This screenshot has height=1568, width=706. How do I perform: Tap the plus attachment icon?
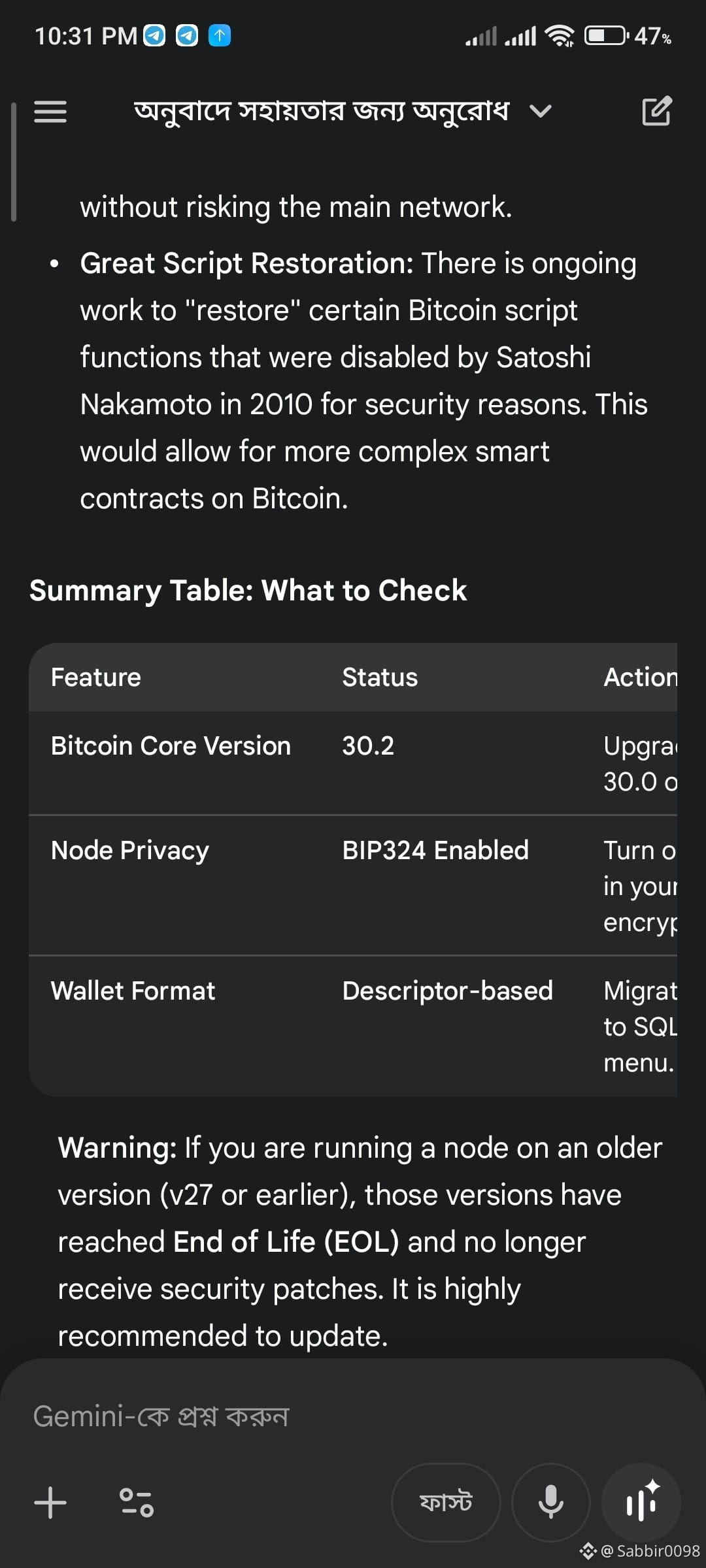pos(50,1502)
